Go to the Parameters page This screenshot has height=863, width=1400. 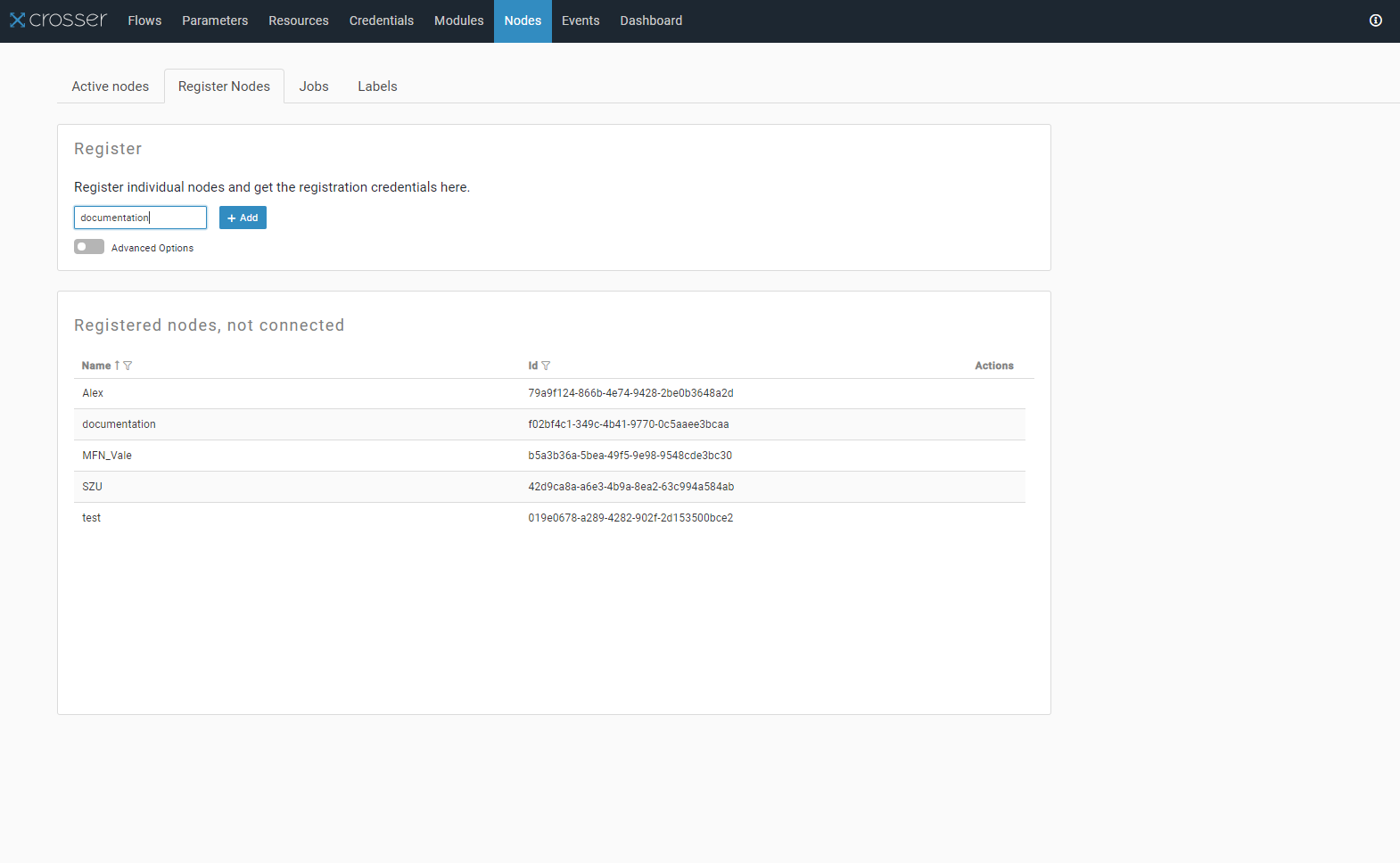(x=215, y=21)
